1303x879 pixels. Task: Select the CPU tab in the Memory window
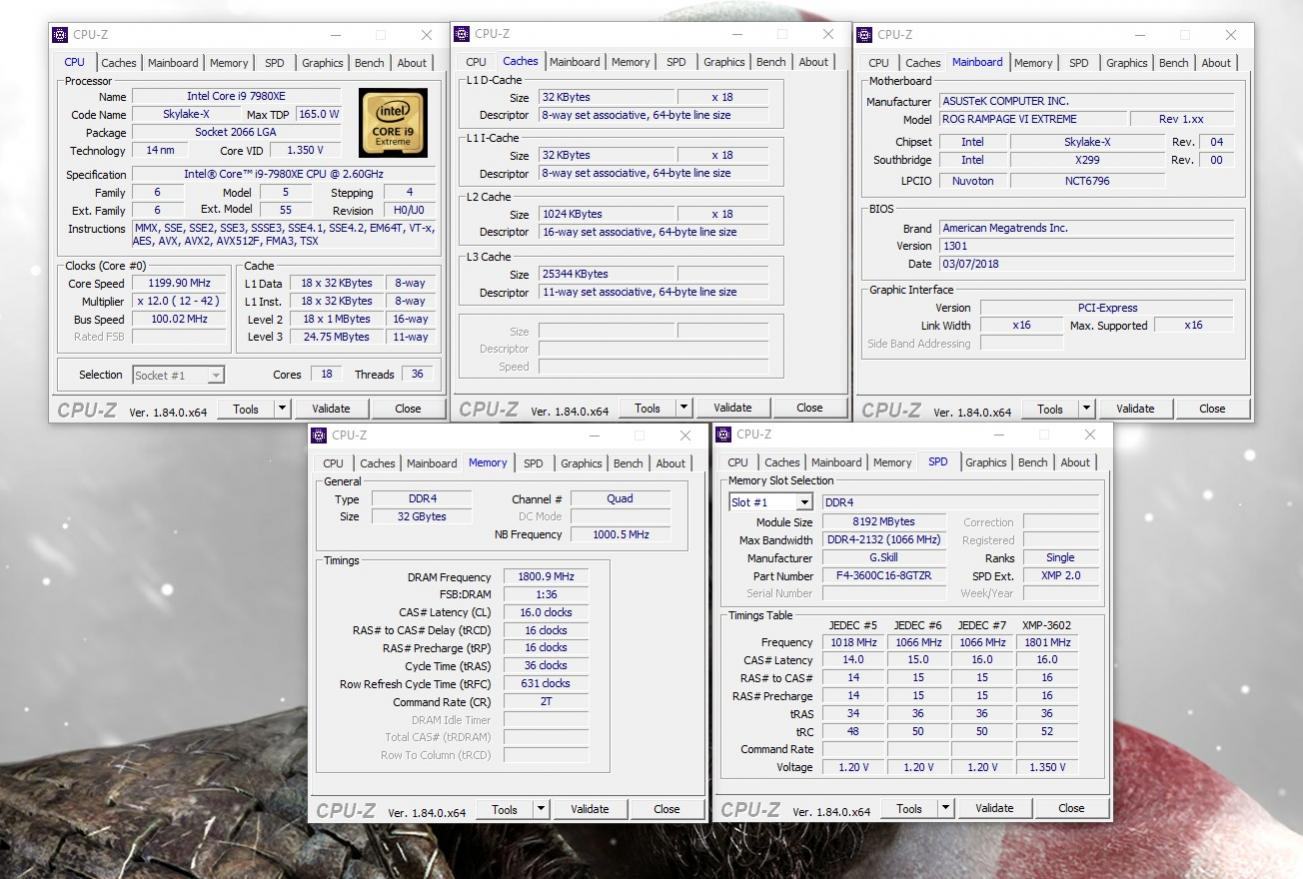tap(333, 463)
